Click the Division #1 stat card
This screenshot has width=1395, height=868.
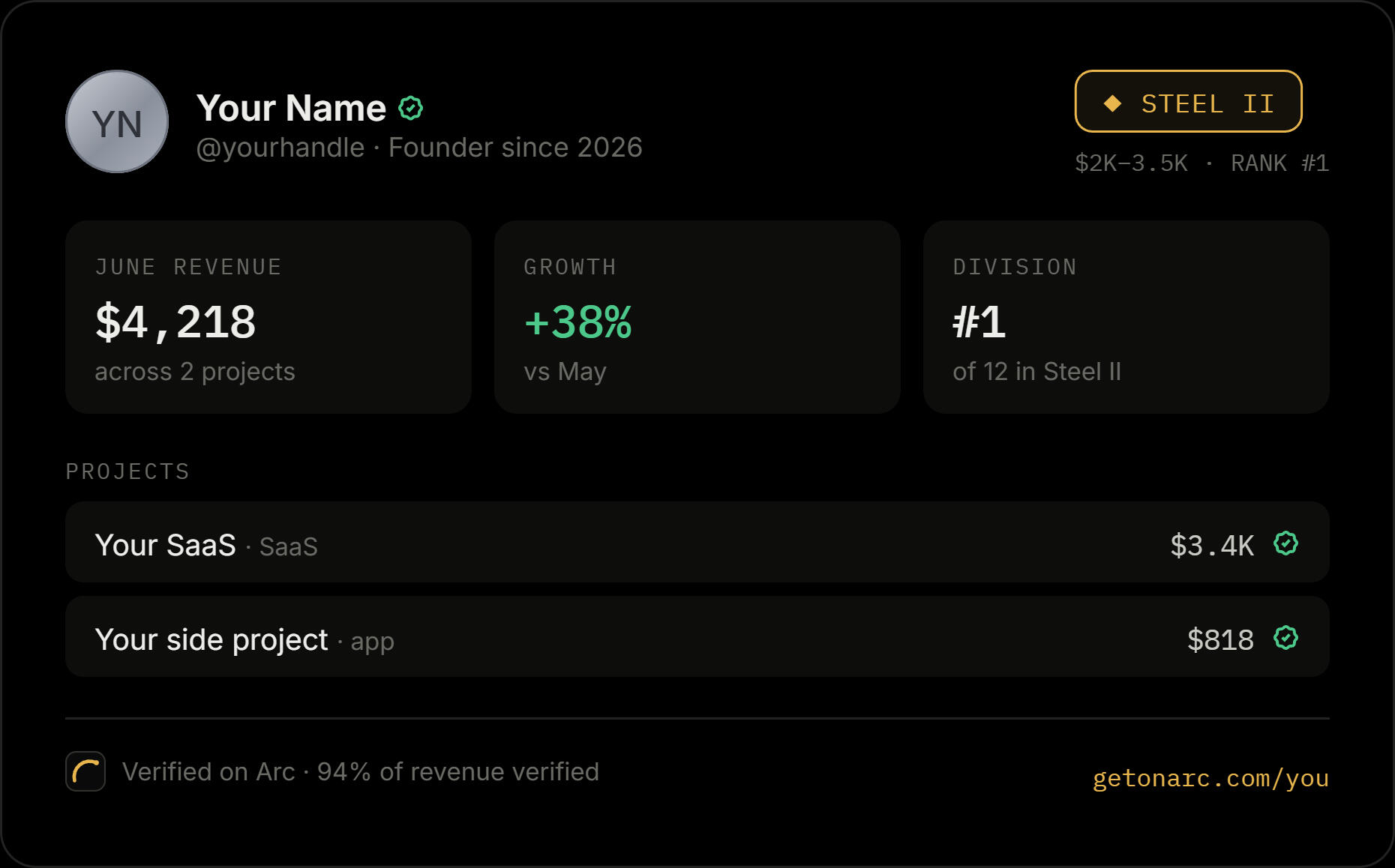(x=1126, y=317)
